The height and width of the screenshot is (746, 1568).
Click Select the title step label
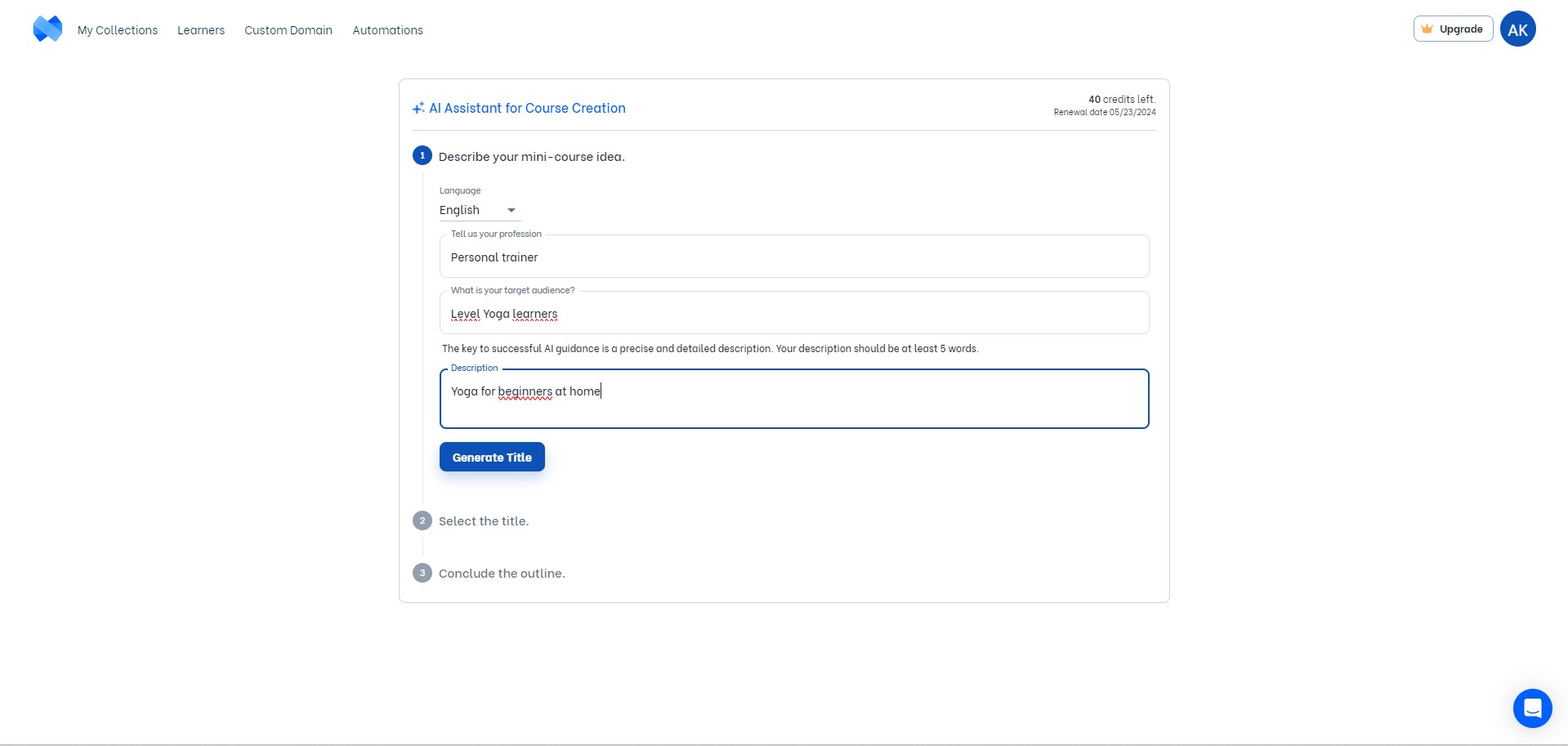tap(484, 521)
